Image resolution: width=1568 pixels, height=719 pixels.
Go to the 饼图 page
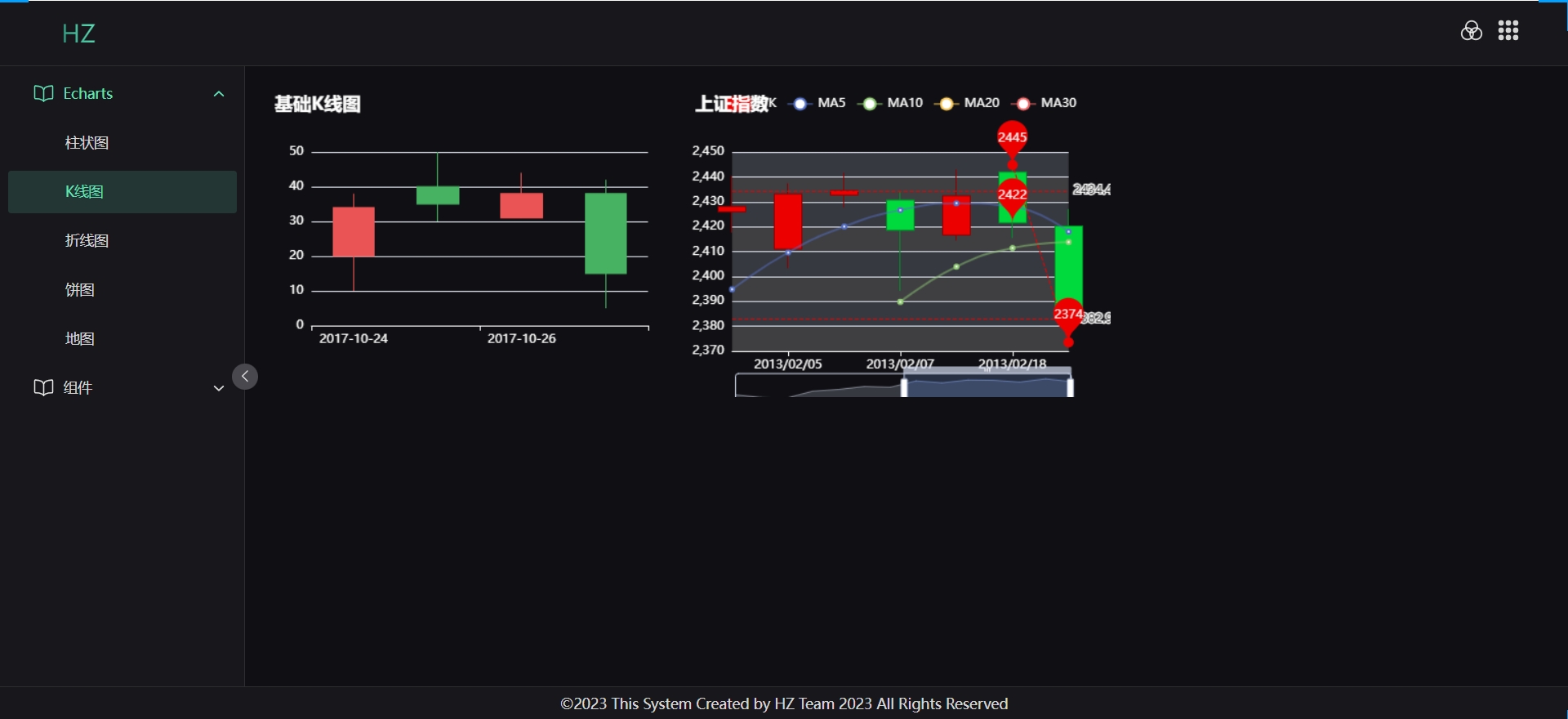pos(80,290)
